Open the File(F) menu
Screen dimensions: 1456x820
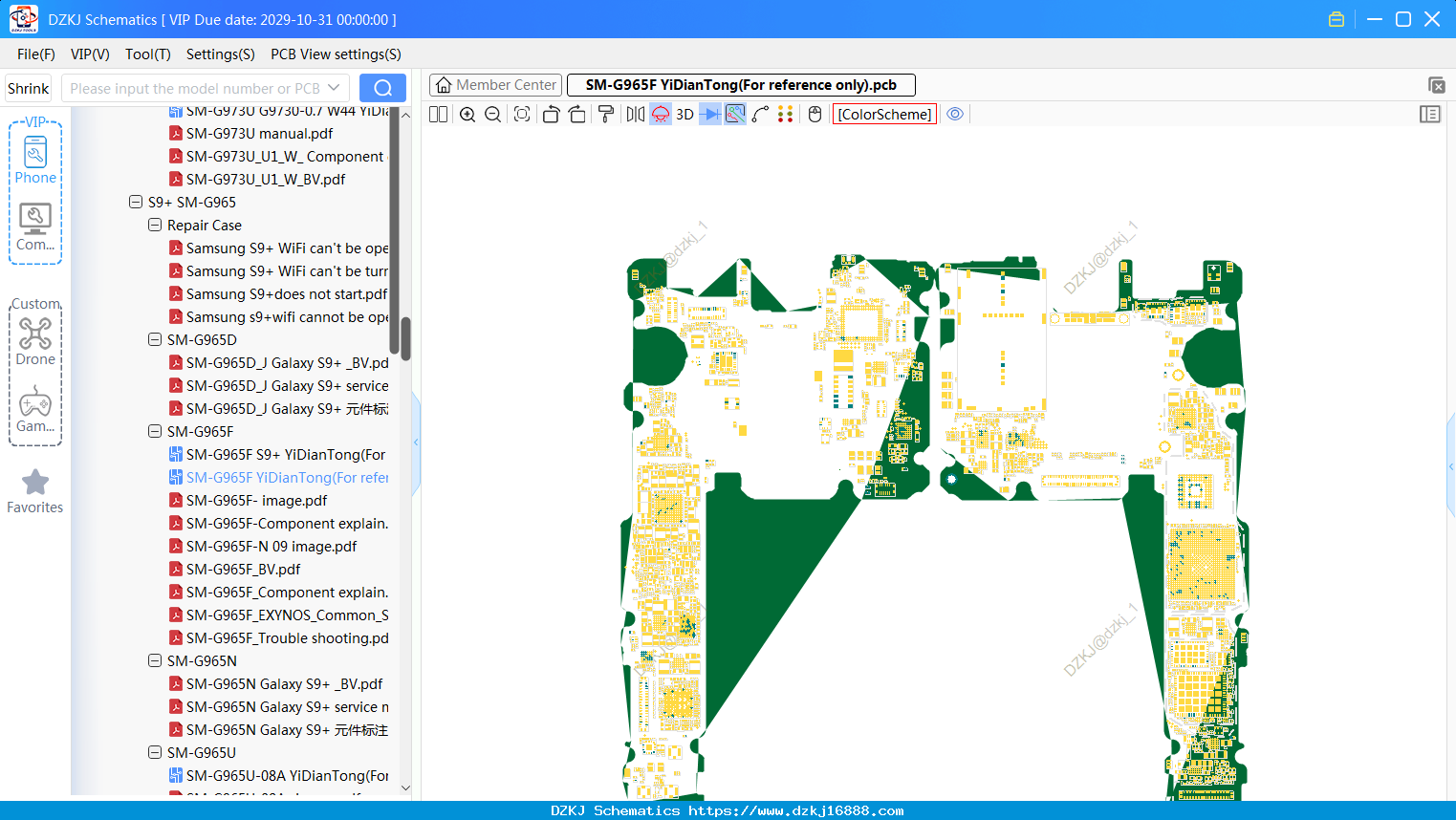[36, 54]
